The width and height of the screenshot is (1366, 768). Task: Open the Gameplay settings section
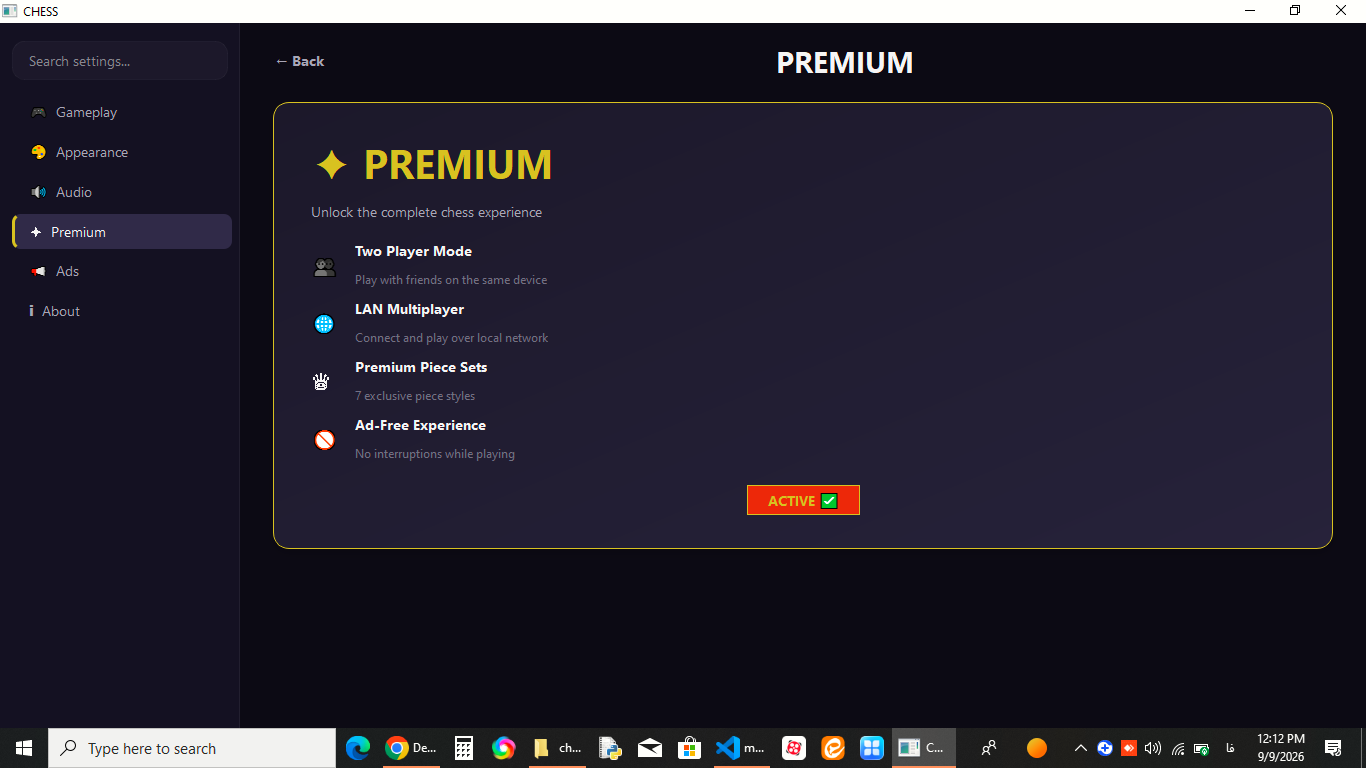click(x=121, y=112)
